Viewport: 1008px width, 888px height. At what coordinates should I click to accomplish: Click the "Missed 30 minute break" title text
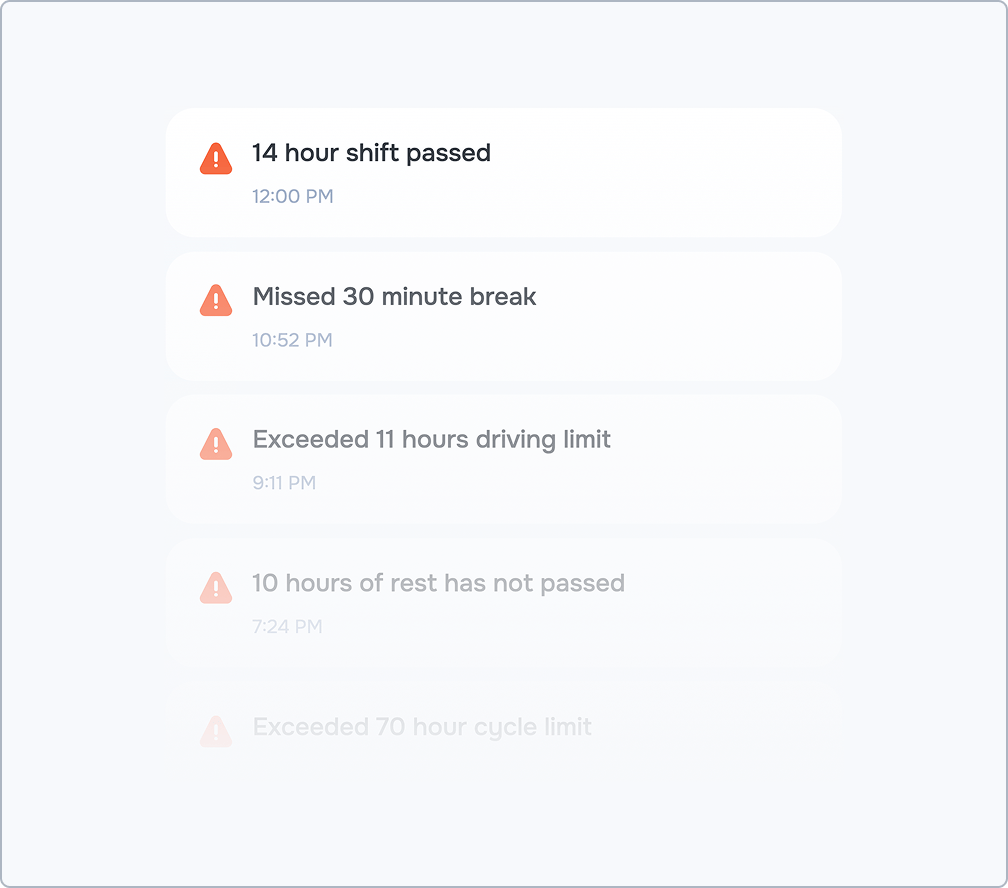pyautogui.click(x=394, y=297)
